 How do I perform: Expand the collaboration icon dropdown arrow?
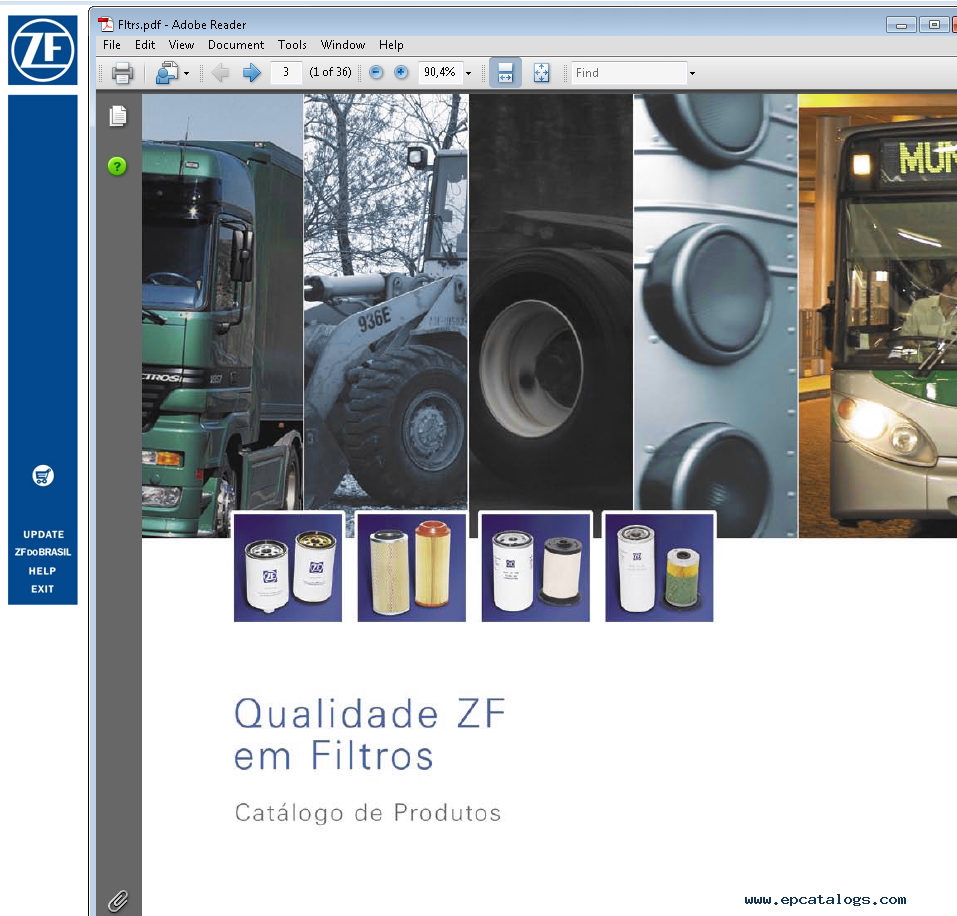click(x=186, y=73)
